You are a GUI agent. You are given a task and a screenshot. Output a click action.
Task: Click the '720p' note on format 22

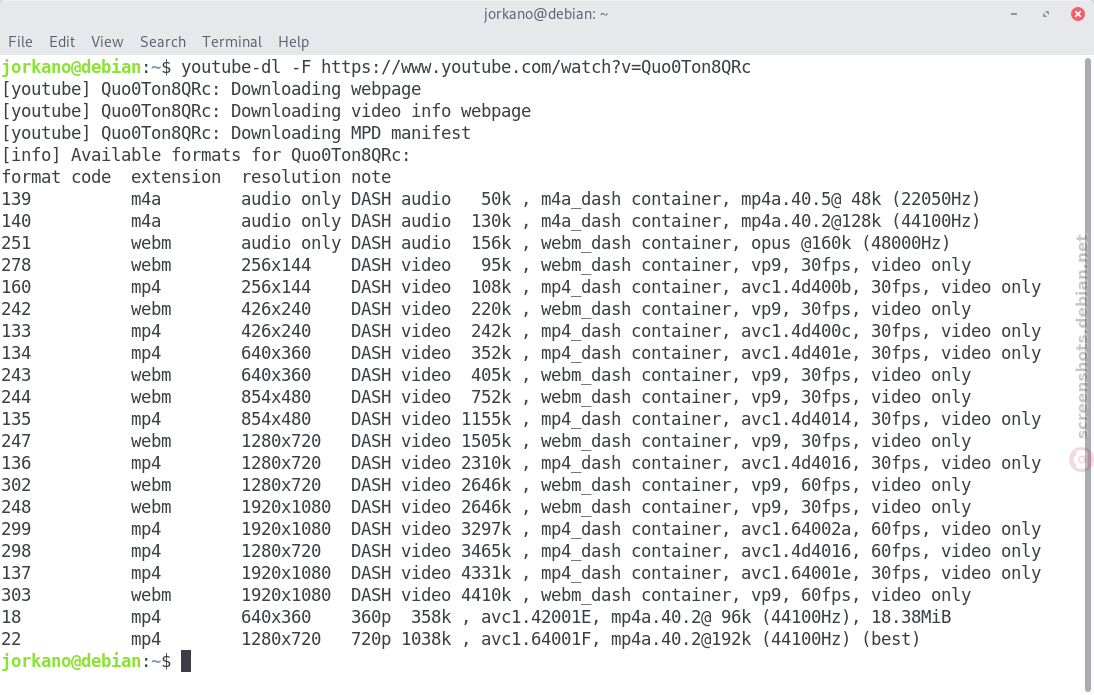pyautogui.click(x=370, y=638)
